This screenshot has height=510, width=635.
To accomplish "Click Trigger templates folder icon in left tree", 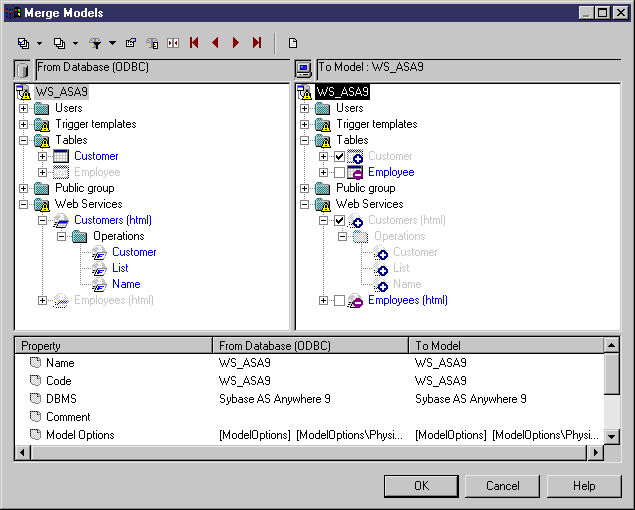I will click(x=42, y=125).
